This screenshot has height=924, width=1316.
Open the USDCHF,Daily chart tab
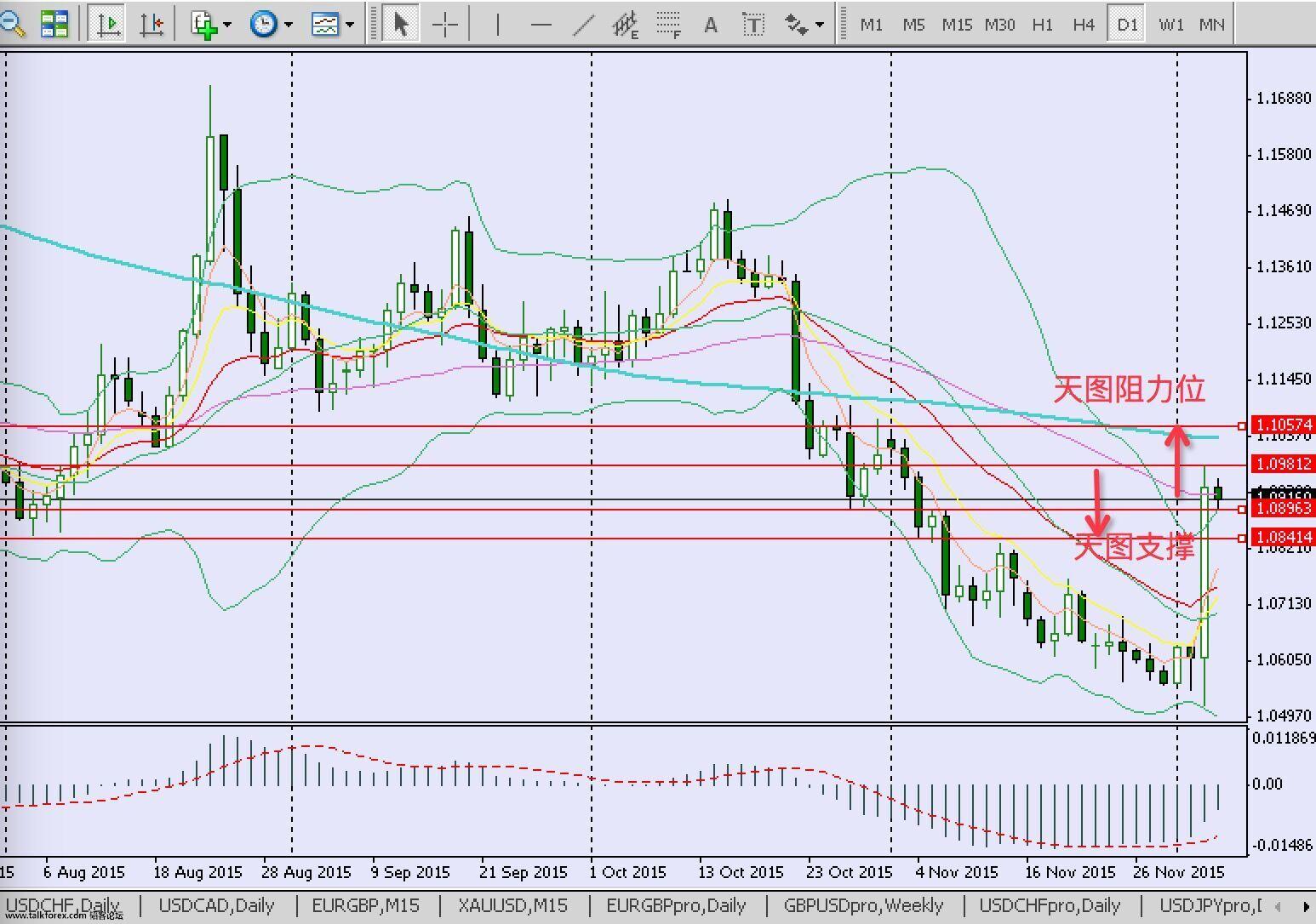64,905
